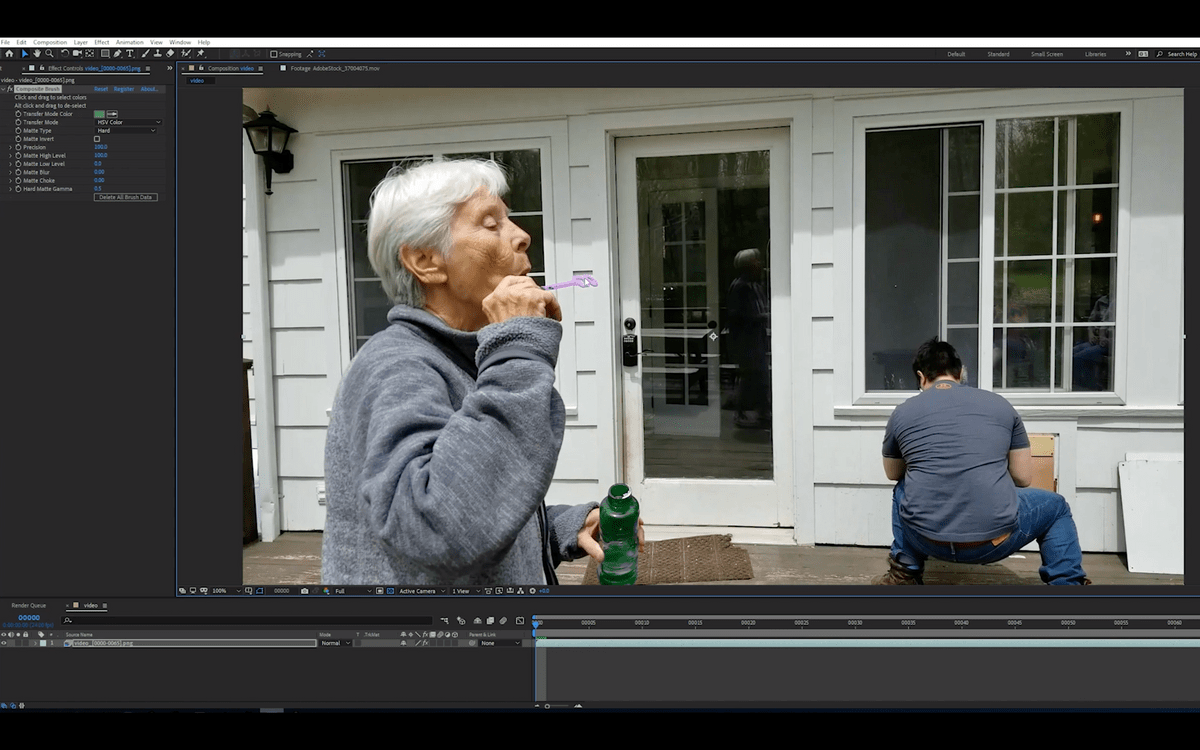Viewport: 1200px width, 750px height.
Task: Switch to Footage AdobeStock_37004075.mov tab
Action: (335, 68)
